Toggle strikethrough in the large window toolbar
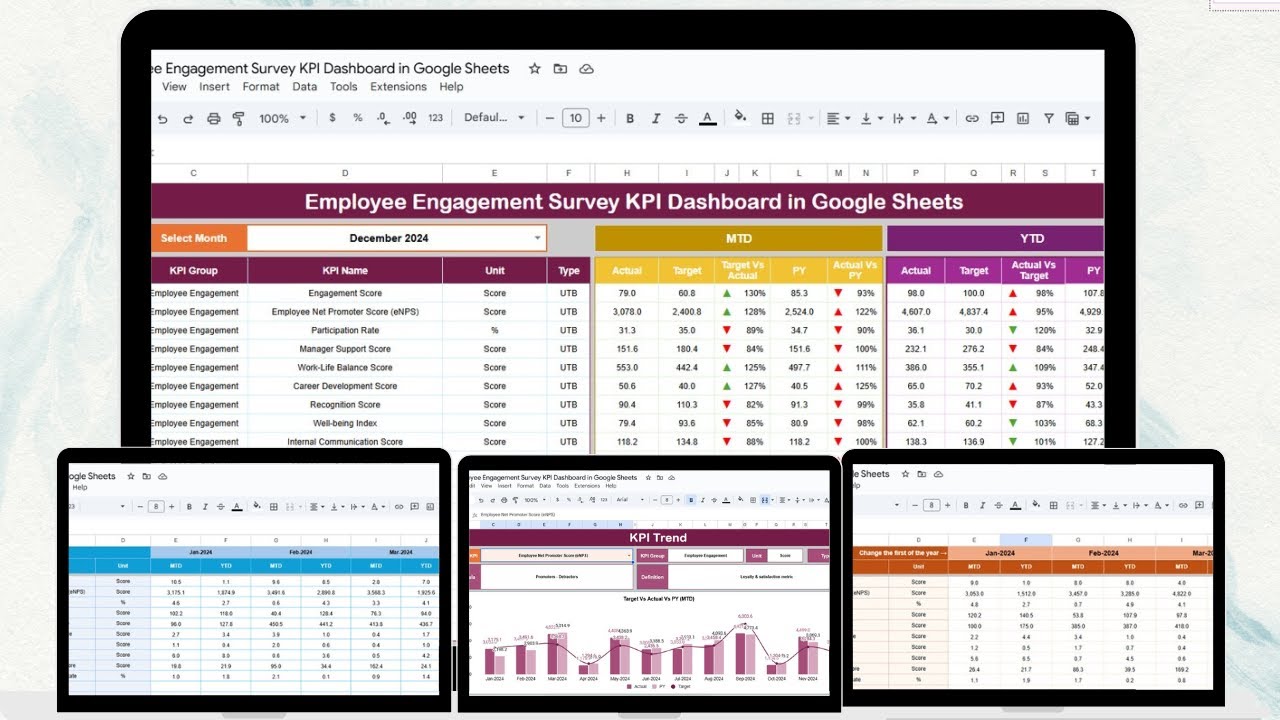 point(681,118)
